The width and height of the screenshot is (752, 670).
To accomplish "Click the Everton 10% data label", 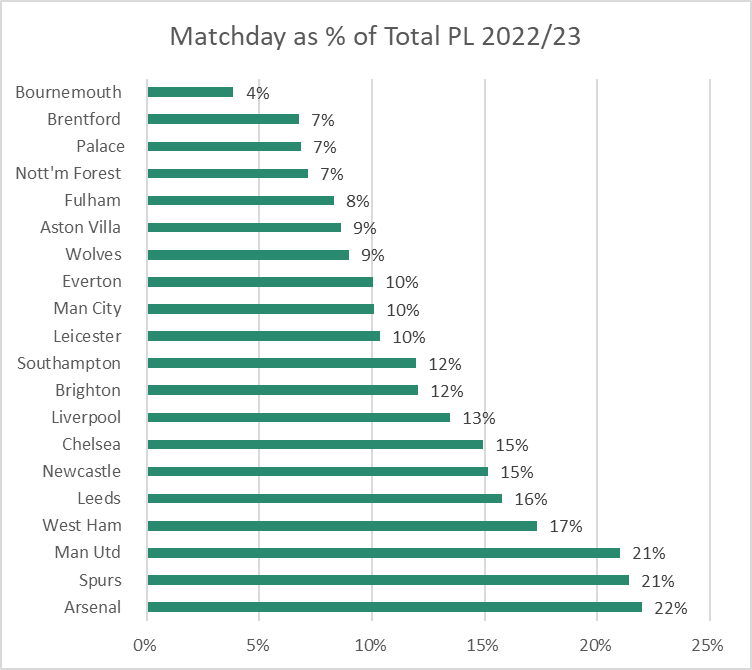I will tap(402, 282).
